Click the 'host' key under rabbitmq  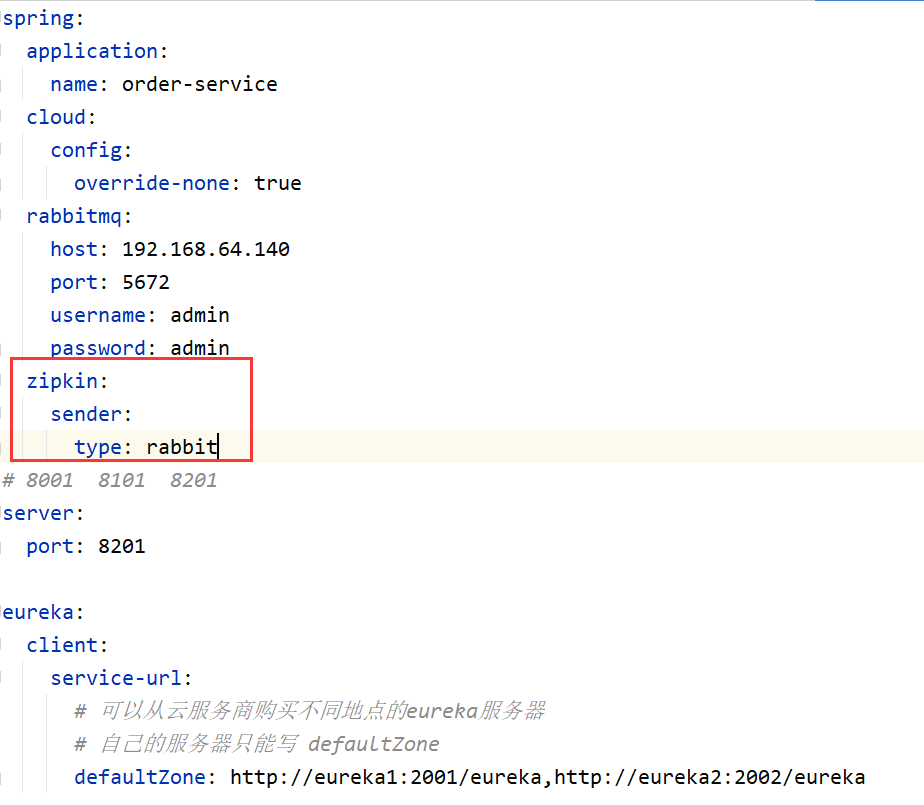74,249
